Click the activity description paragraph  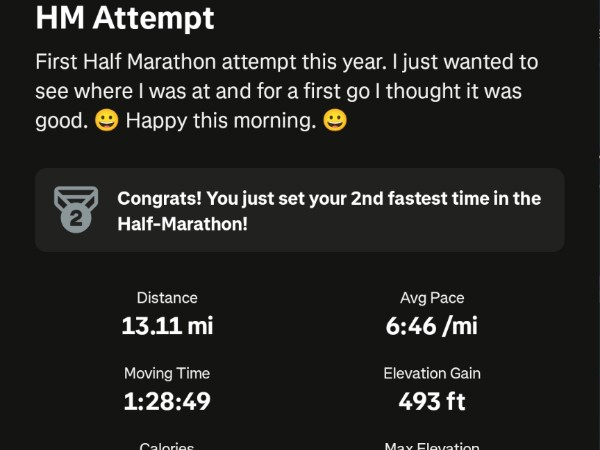[285, 92]
